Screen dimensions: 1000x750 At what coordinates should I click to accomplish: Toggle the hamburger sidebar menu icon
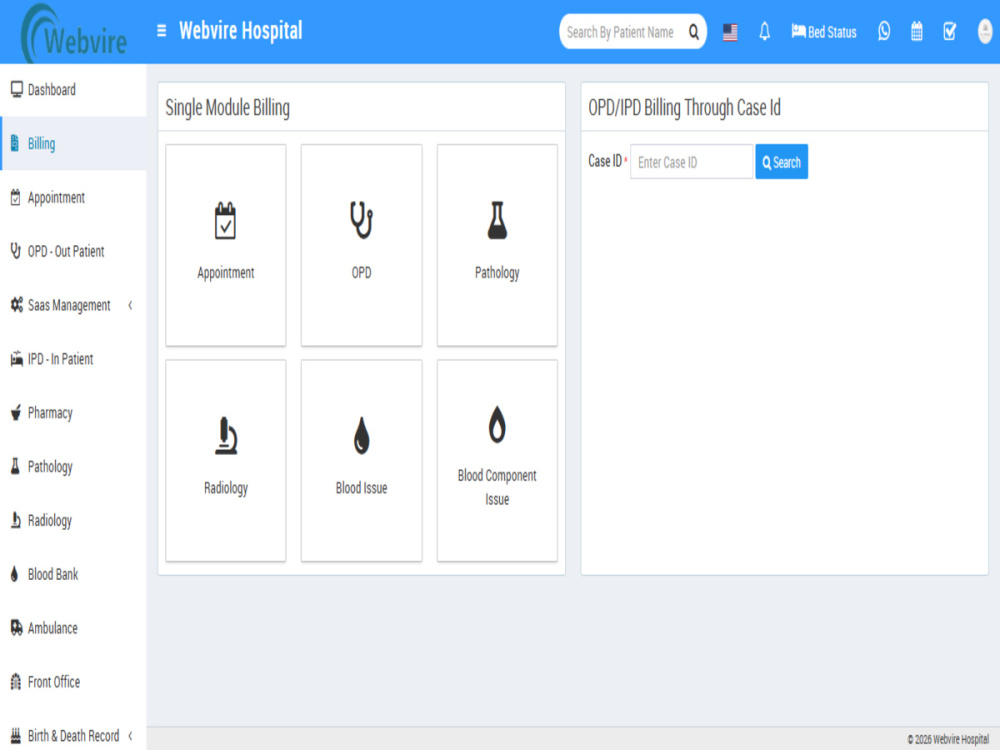[x=161, y=31]
